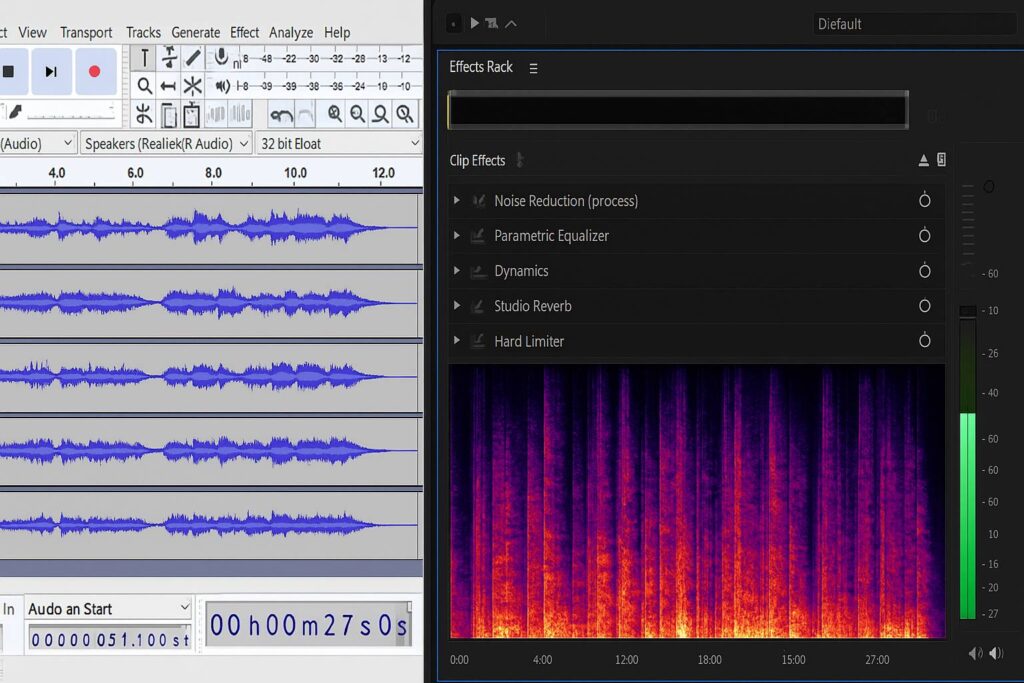The height and width of the screenshot is (683, 1024).
Task: Select the Time Shift arrow tool
Action: [169, 86]
